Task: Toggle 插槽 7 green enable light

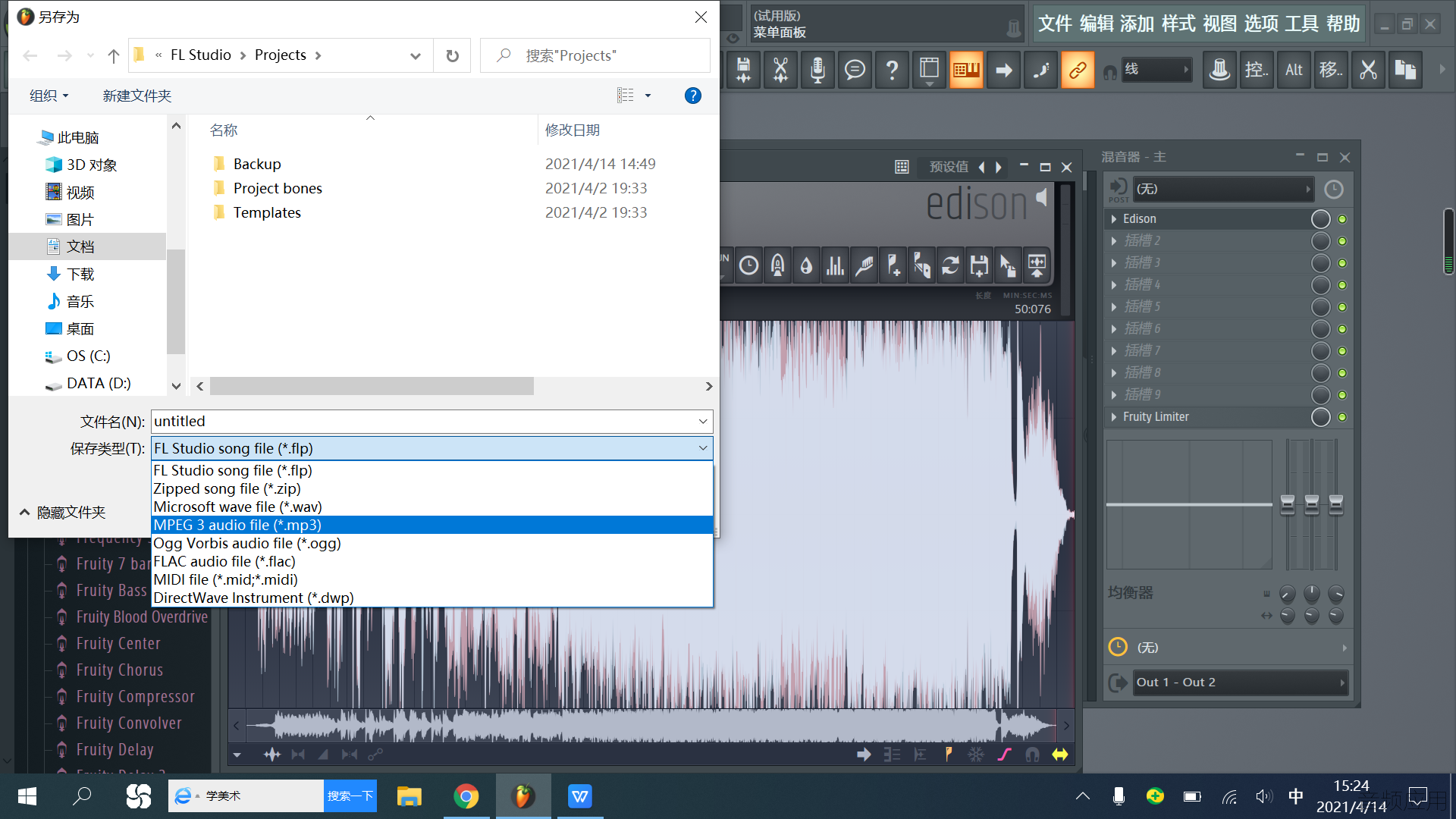Action: (x=1342, y=351)
